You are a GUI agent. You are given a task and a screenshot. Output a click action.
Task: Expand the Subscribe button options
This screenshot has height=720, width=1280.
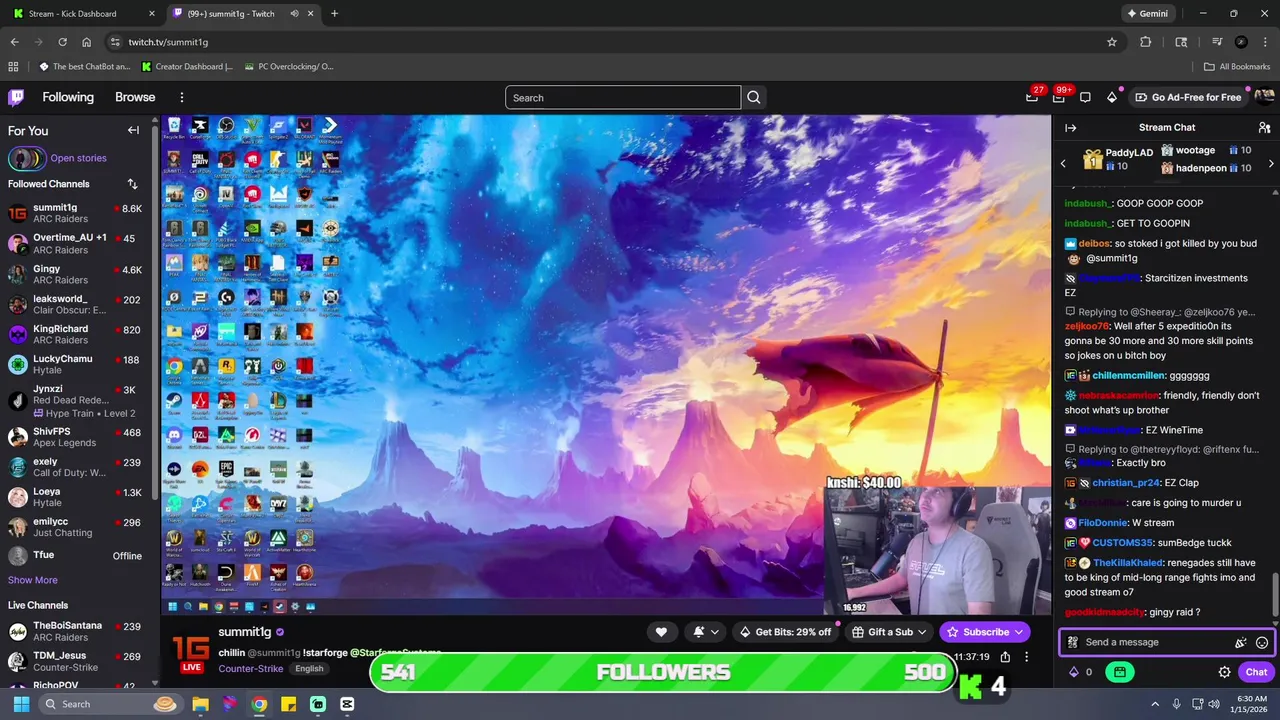[1018, 632]
